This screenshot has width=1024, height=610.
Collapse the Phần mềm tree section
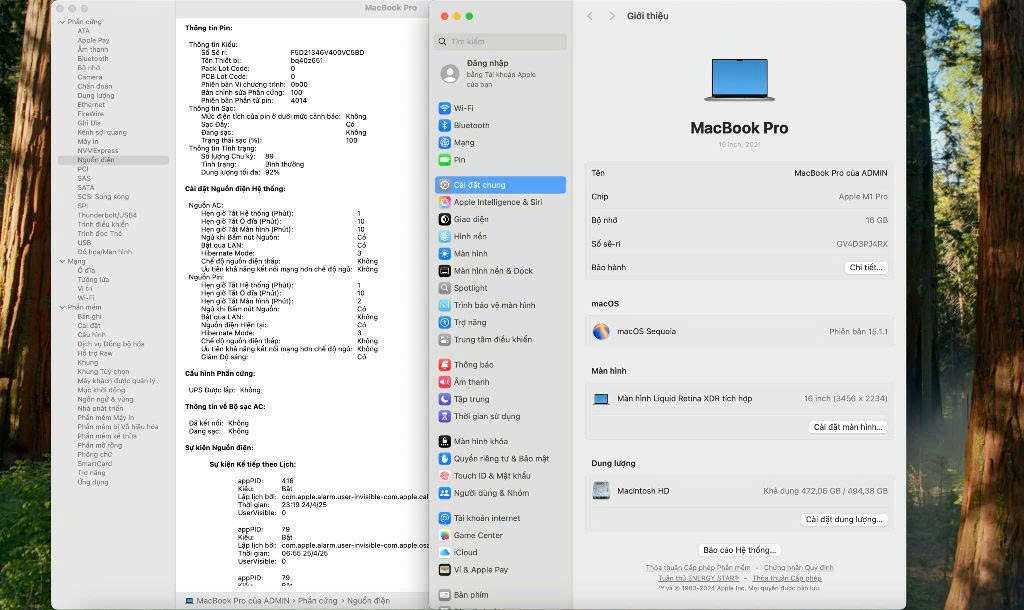coord(63,308)
